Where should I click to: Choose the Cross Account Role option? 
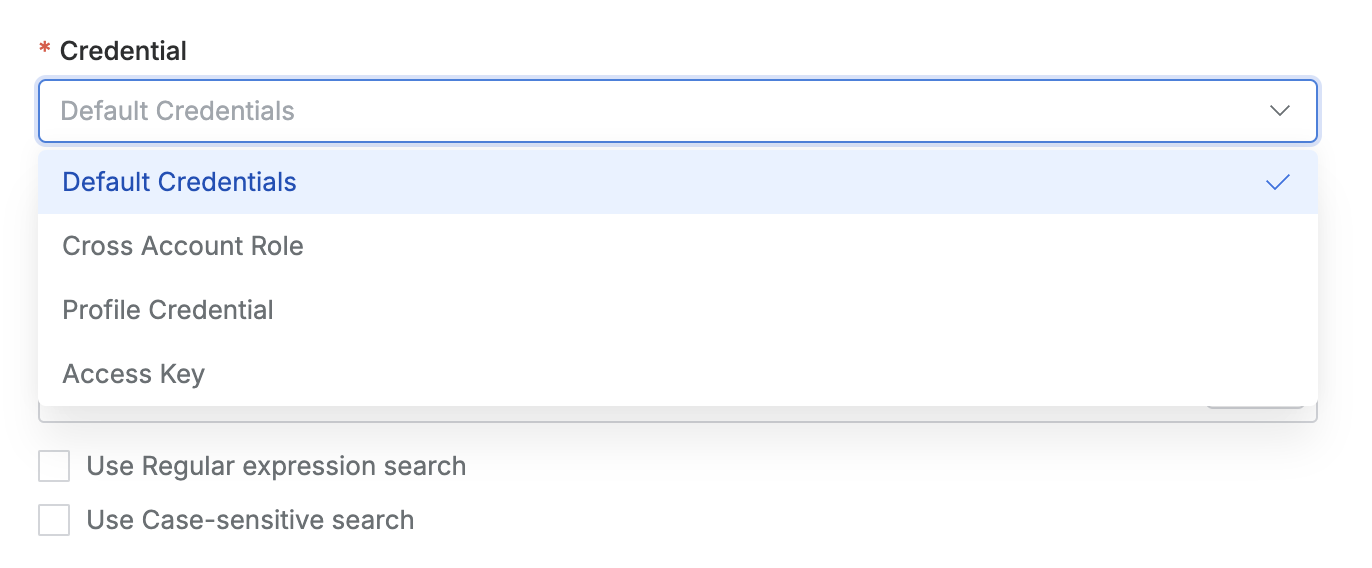(x=183, y=246)
